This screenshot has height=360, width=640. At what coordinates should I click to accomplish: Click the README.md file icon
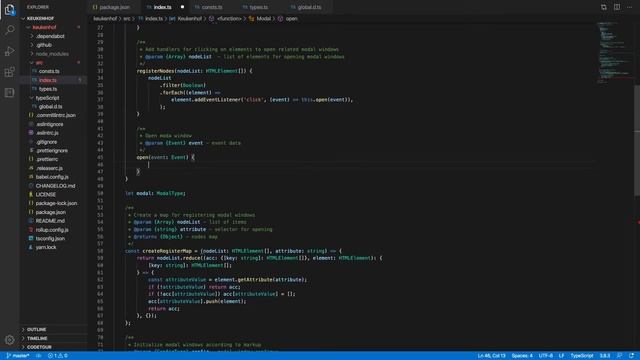pyautogui.click(x=31, y=221)
